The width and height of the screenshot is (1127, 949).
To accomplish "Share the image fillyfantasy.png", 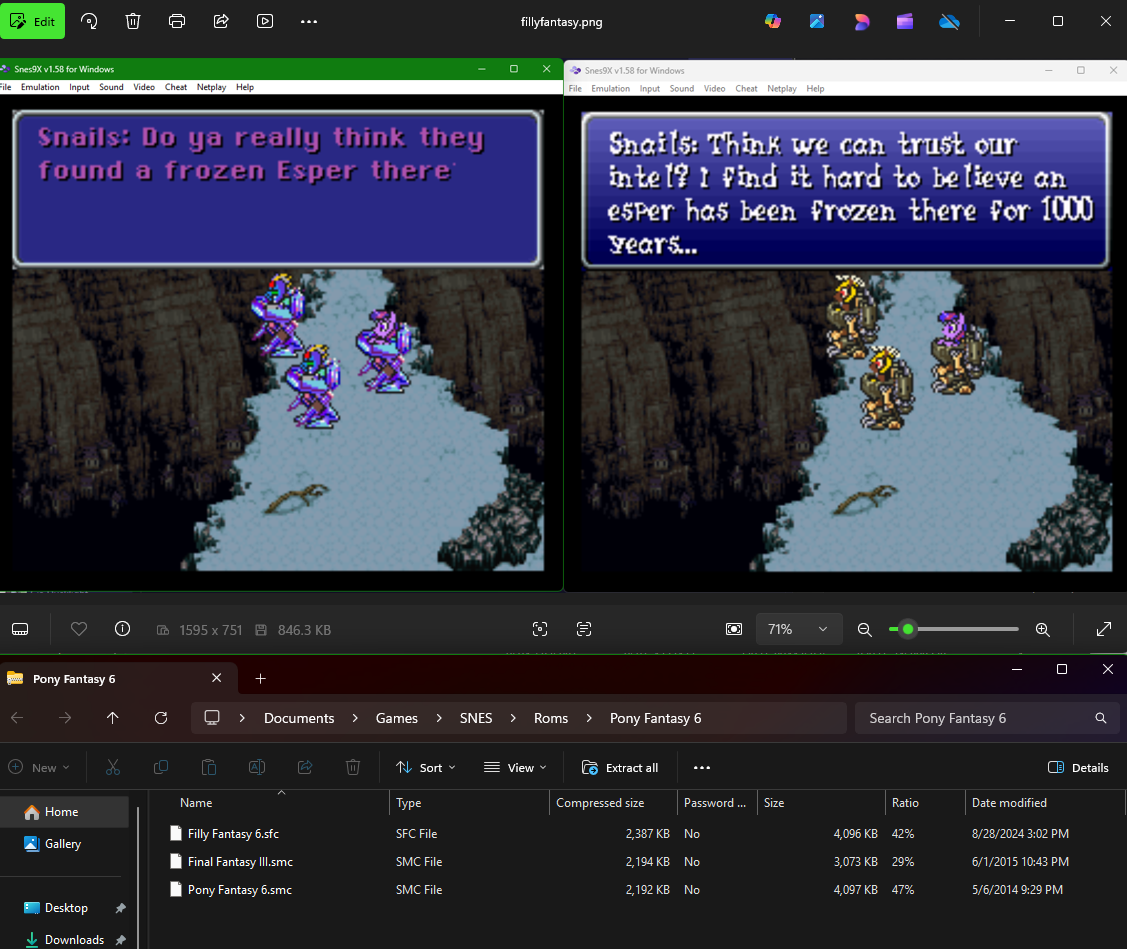I will coord(221,22).
